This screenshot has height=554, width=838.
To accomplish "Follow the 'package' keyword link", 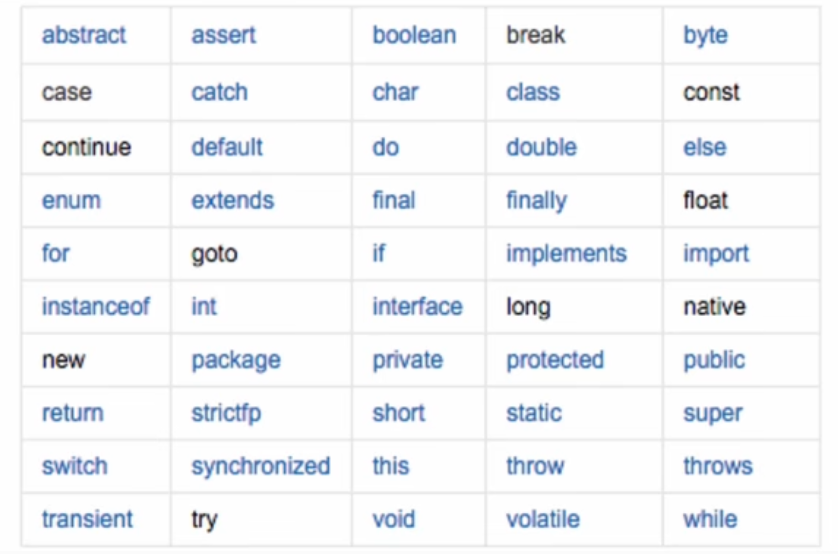I will 236,361.
